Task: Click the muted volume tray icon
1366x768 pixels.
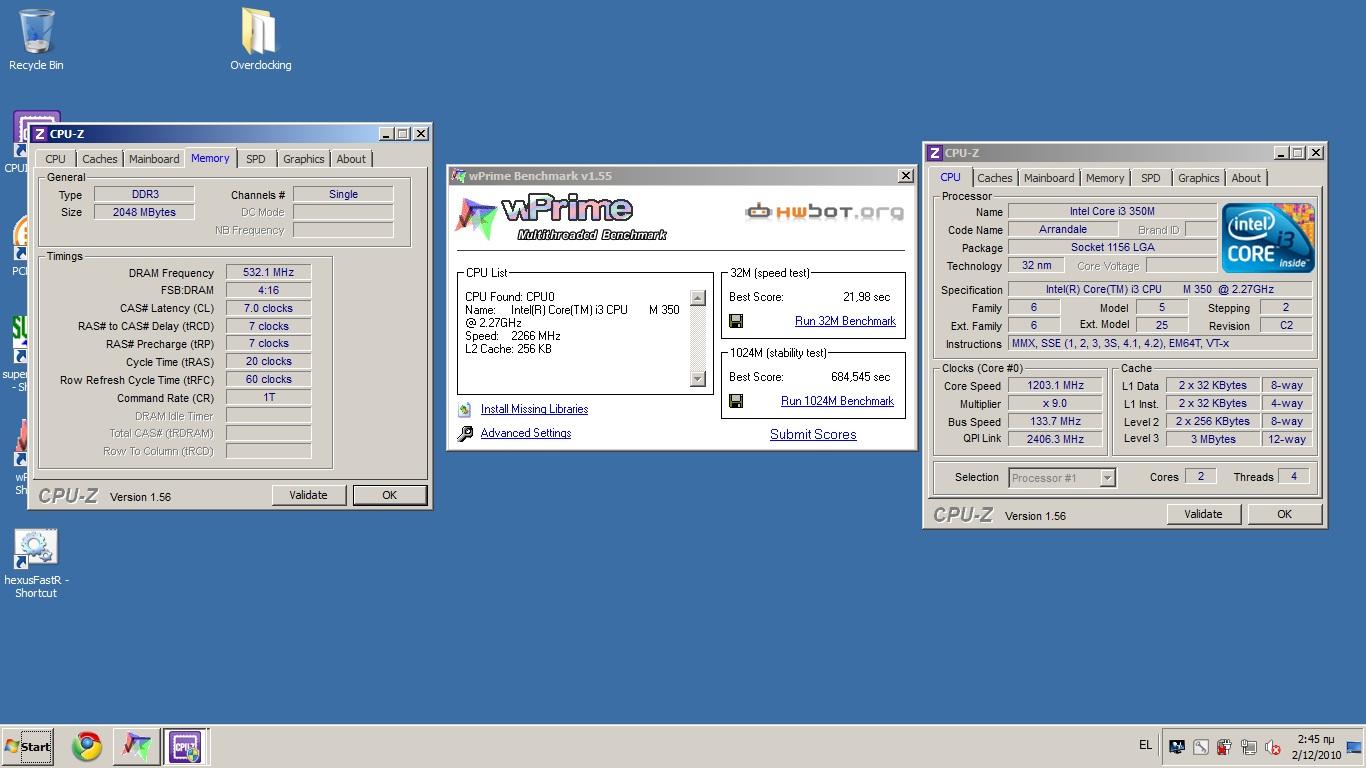Action: coord(1273,747)
